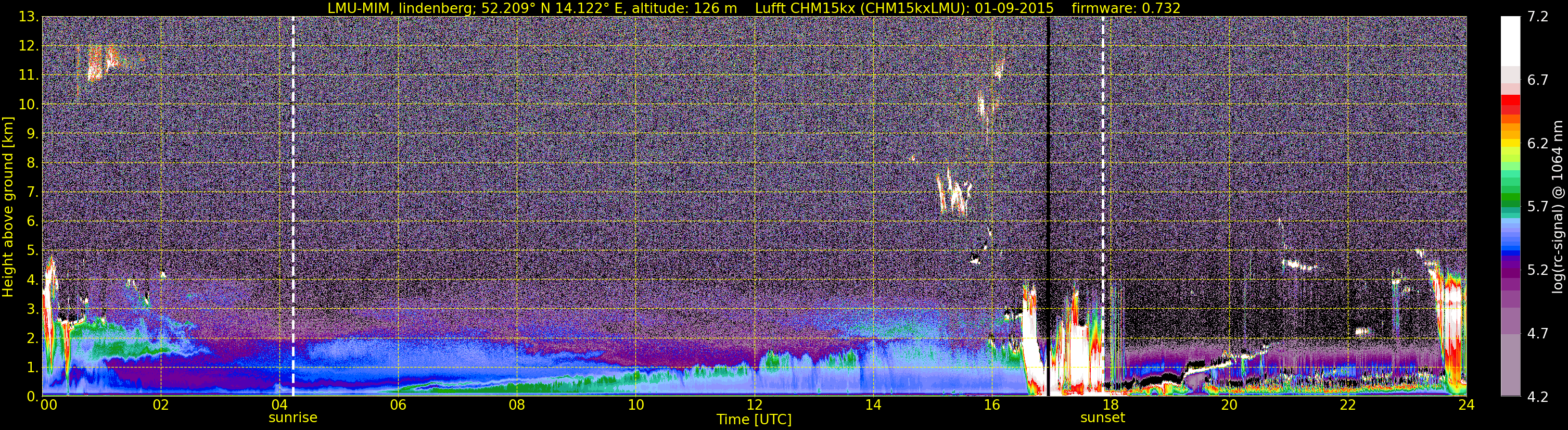Click the time axis tick label 22
The width and height of the screenshot is (1568, 430).
pos(1348,405)
